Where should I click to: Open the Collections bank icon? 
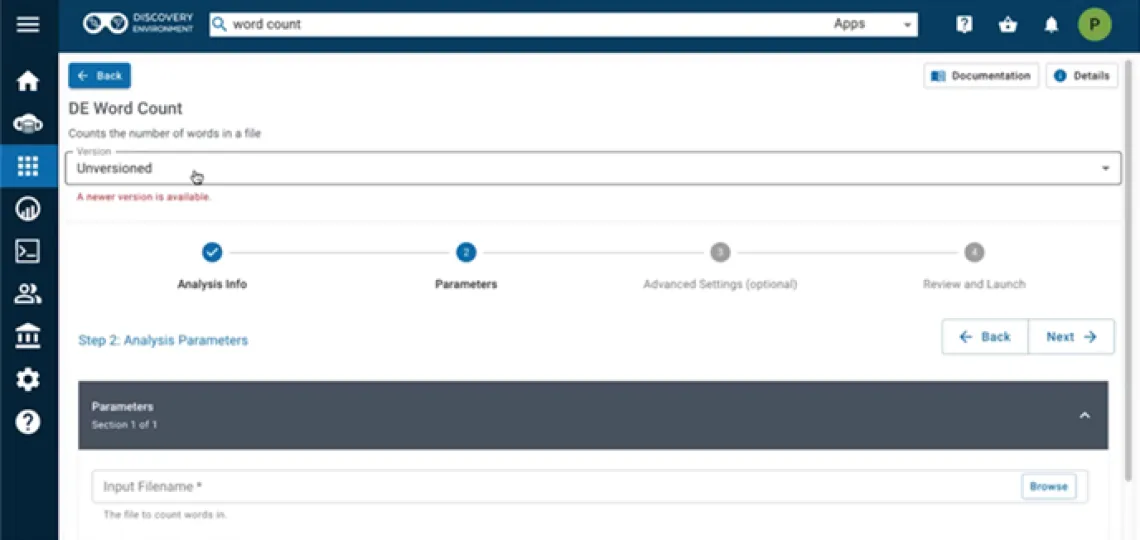pyautogui.click(x=28, y=337)
